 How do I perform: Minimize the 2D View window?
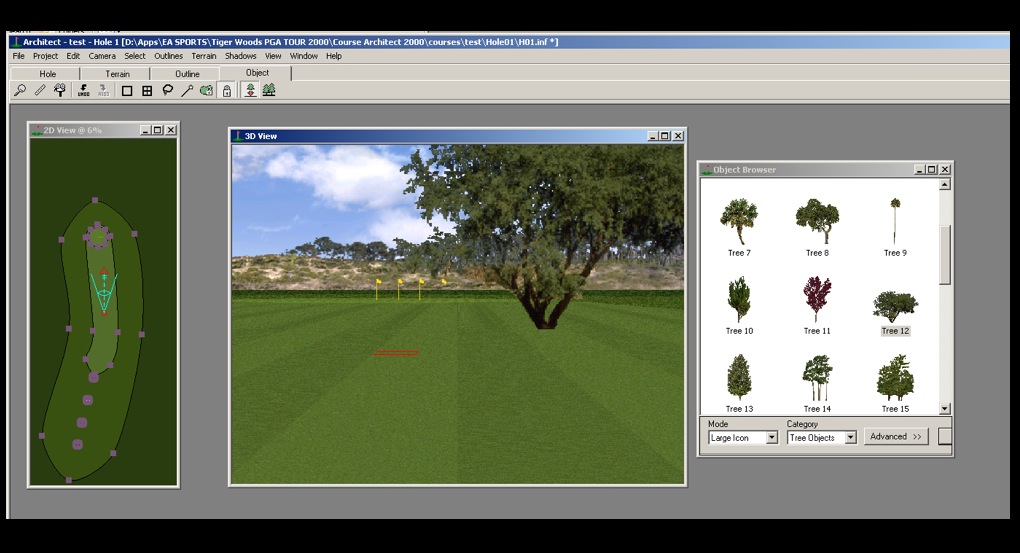click(145, 130)
